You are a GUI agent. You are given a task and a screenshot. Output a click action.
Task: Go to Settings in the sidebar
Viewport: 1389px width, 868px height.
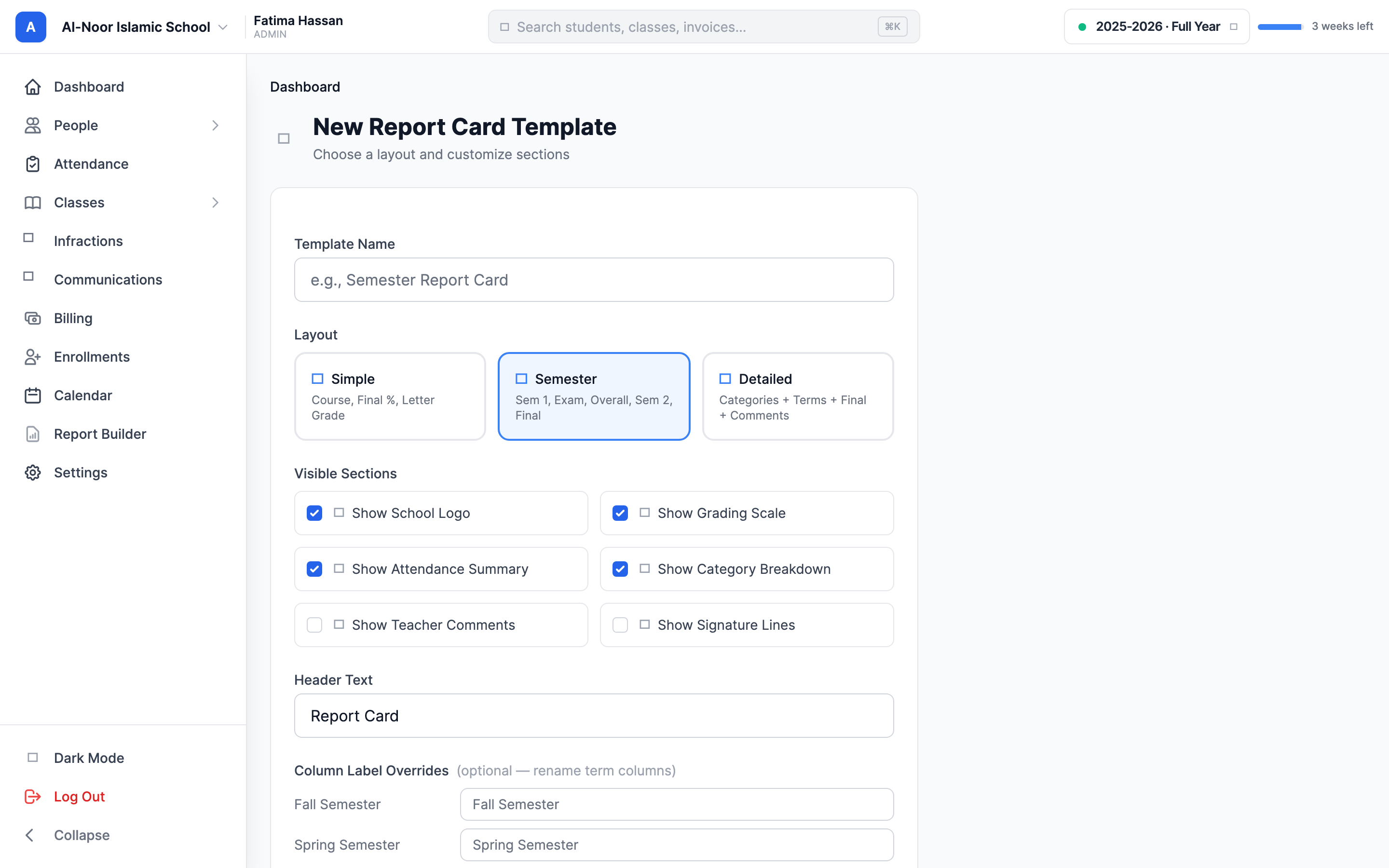[x=81, y=473]
